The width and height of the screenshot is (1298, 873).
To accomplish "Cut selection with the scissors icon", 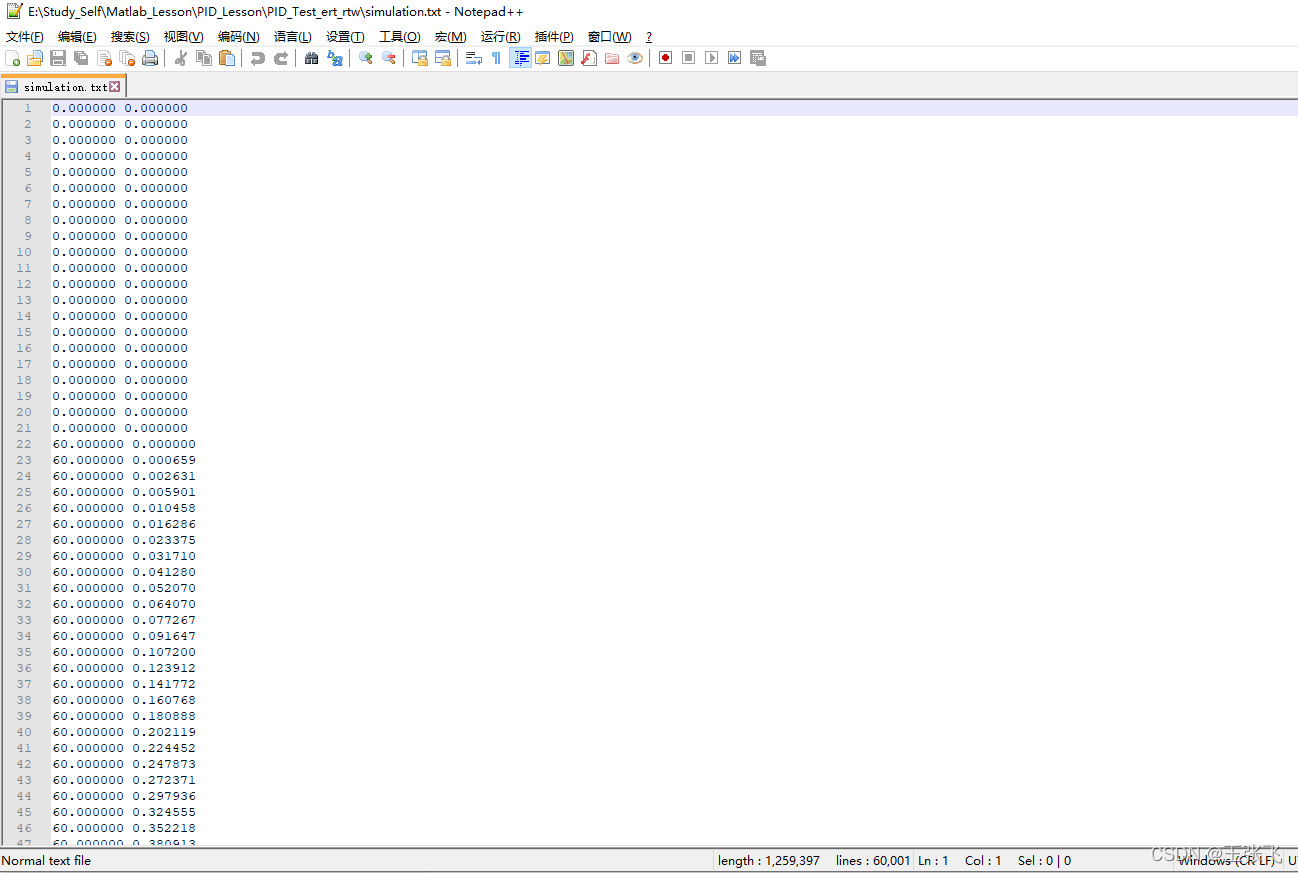I will (181, 58).
